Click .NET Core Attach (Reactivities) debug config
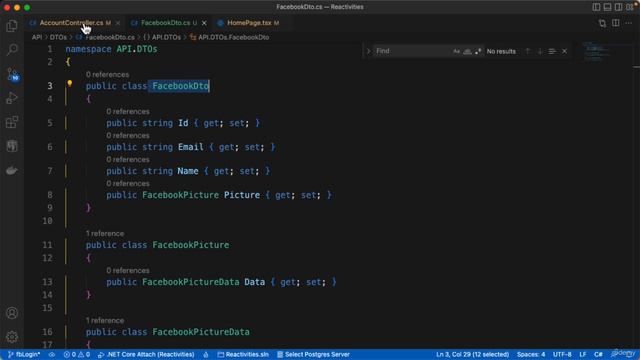 tap(146, 354)
